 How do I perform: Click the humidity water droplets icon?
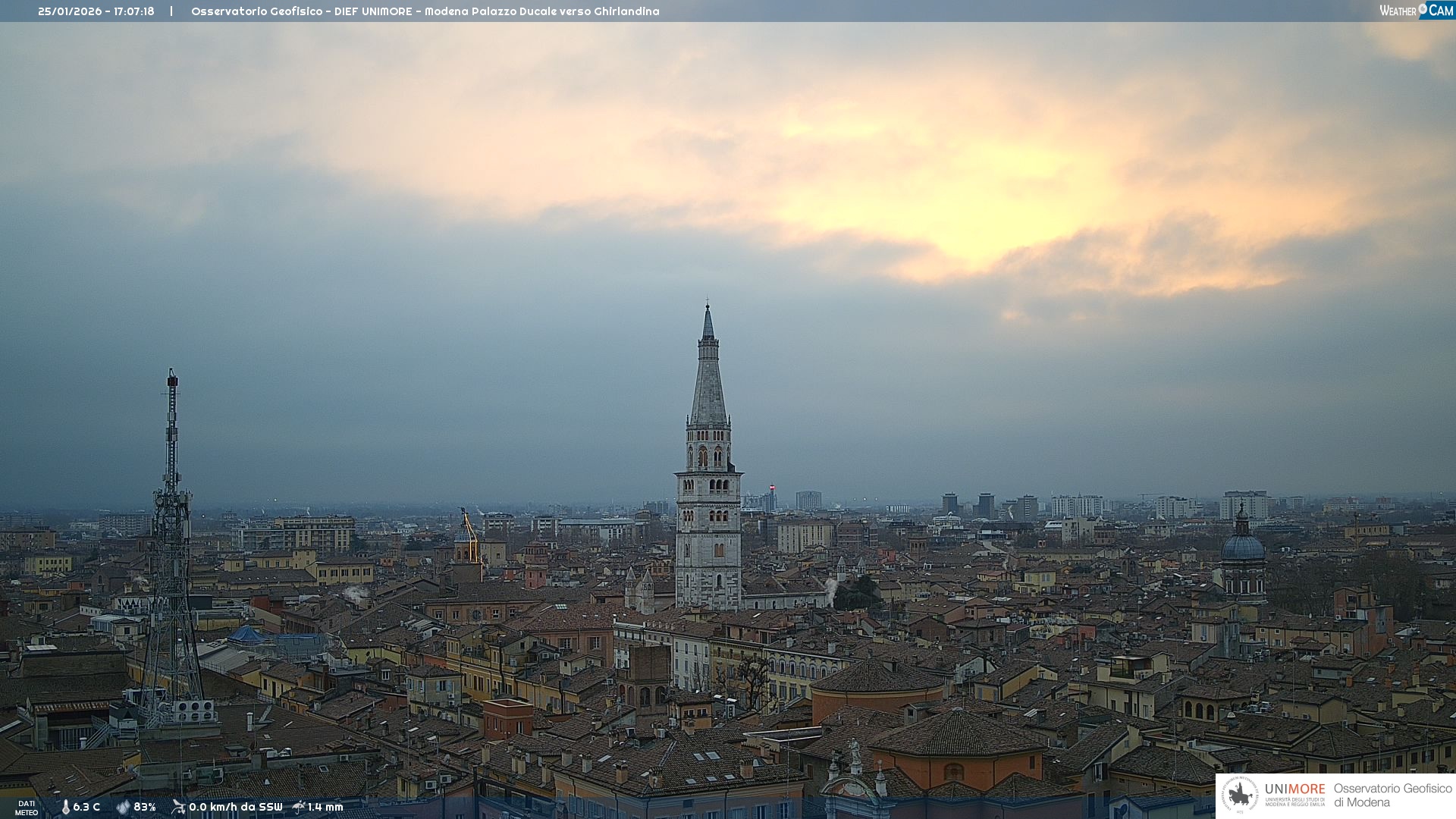123,807
